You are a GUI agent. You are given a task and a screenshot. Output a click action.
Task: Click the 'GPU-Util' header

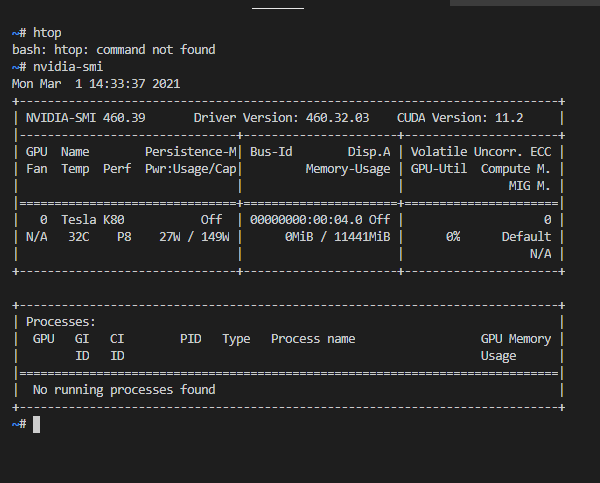click(439, 169)
